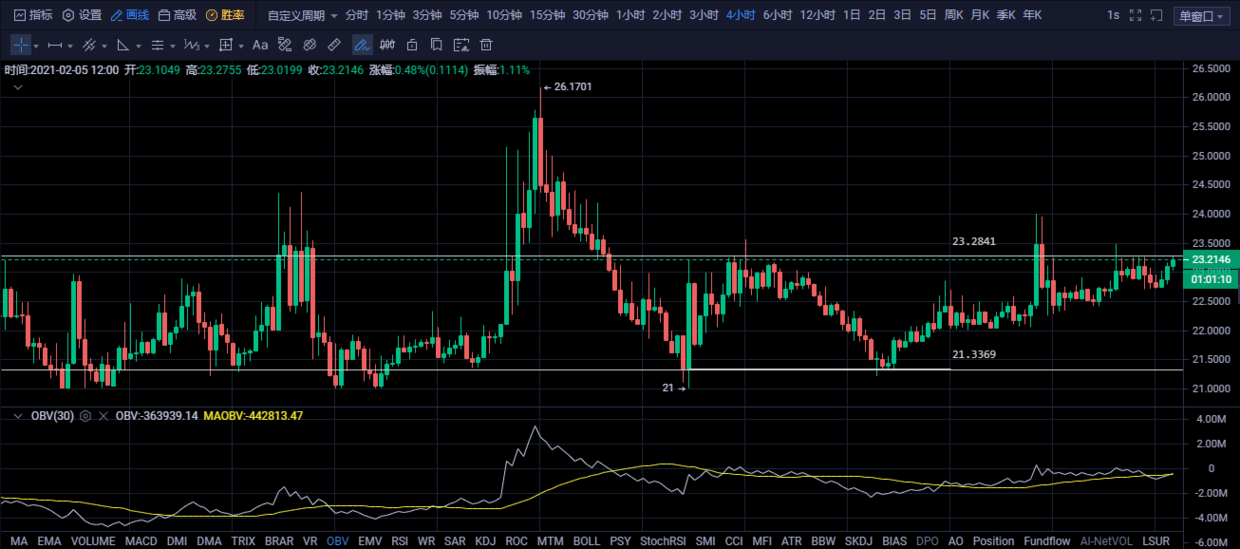The image size is (1240, 549).
Task: Enable the StochRSI indicator
Action: point(662,541)
